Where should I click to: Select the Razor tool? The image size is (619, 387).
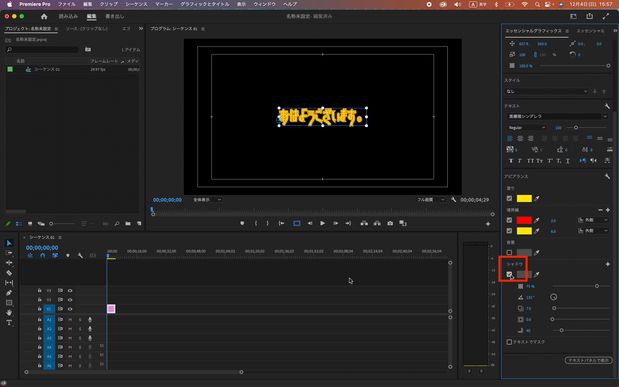[x=9, y=273]
